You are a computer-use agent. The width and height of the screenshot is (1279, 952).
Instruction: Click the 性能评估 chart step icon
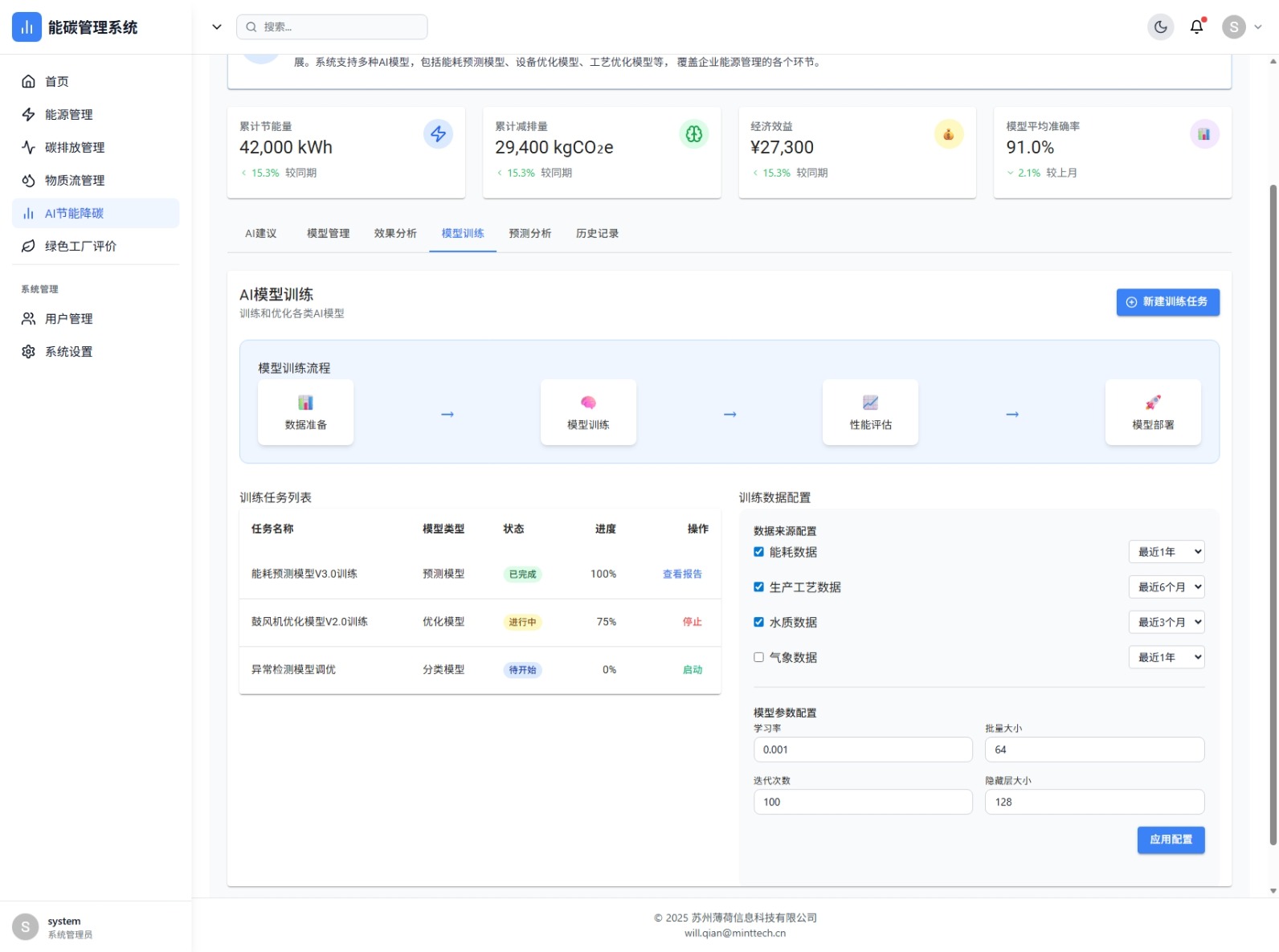(870, 402)
